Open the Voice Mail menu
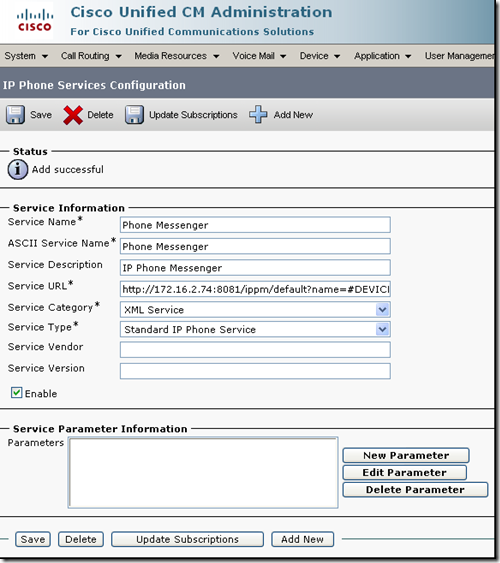500x563 pixels. coord(259,56)
